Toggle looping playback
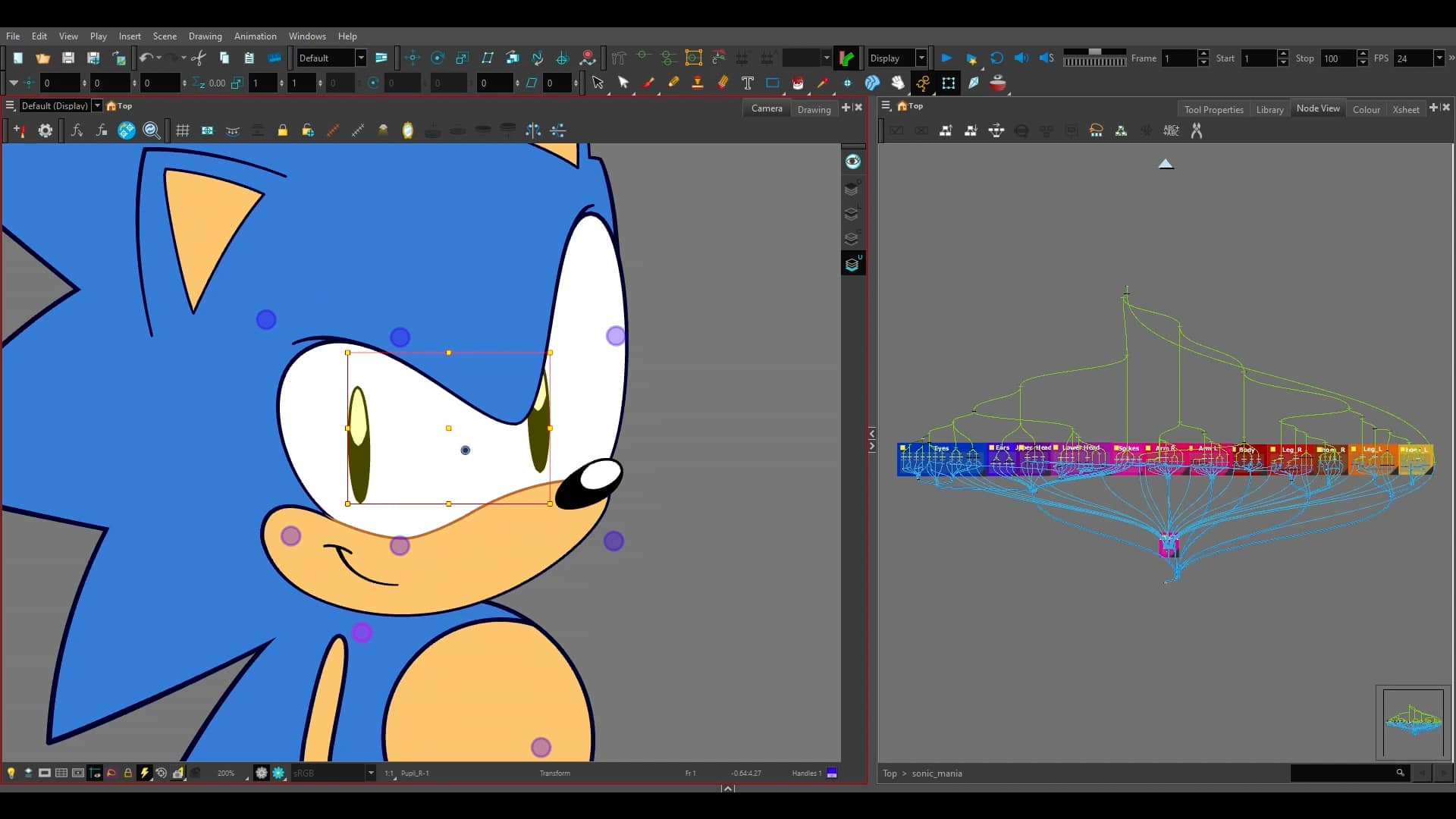 (996, 58)
